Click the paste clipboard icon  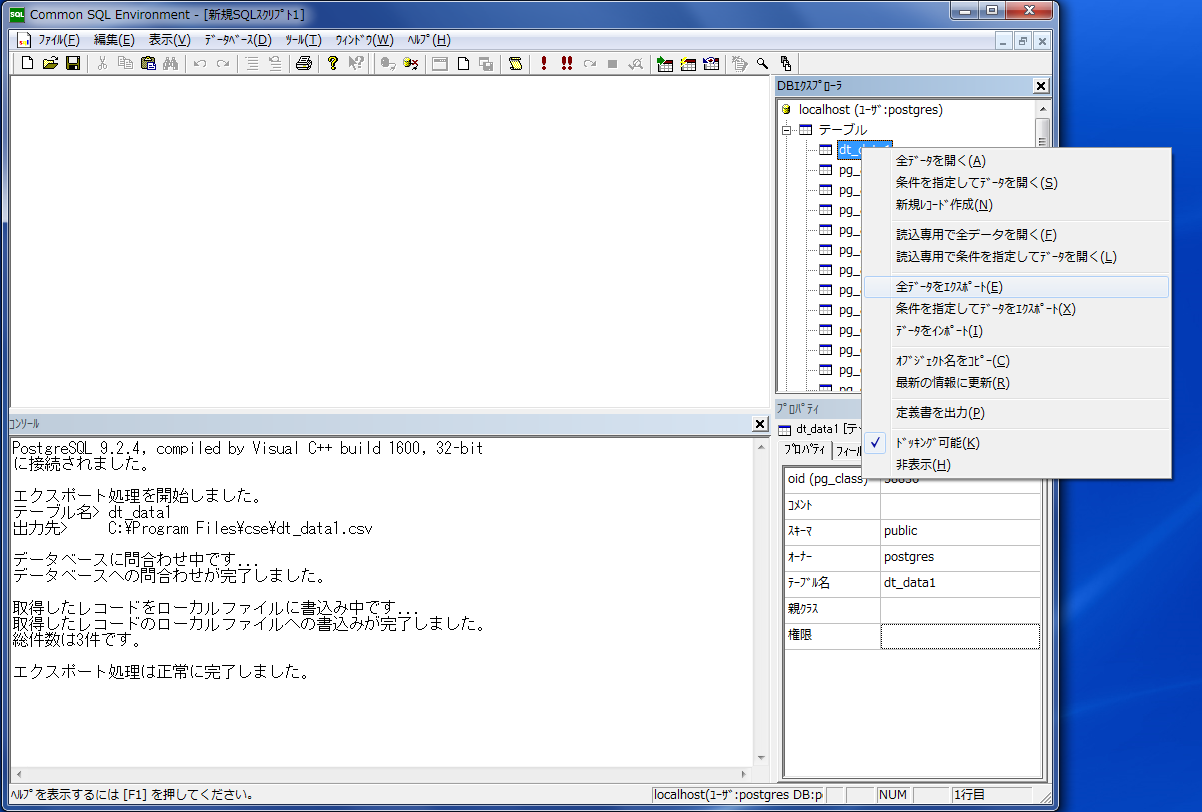click(x=148, y=63)
